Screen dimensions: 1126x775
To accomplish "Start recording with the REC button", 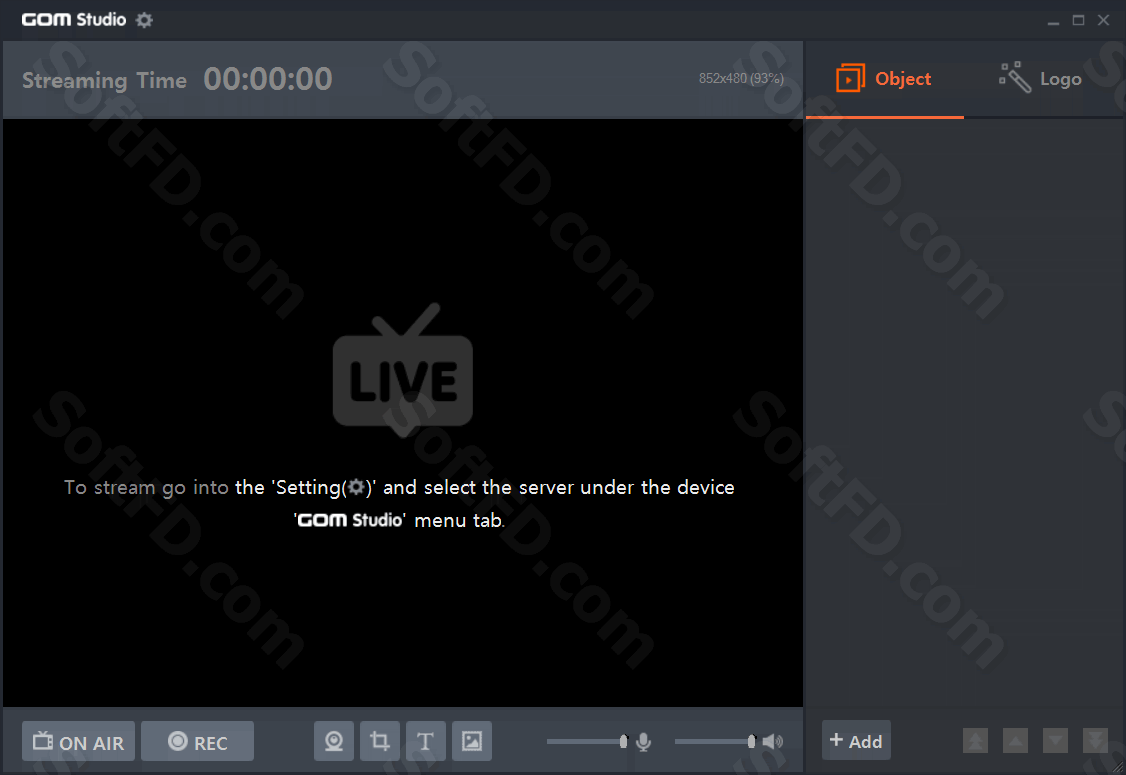I will 197,741.
